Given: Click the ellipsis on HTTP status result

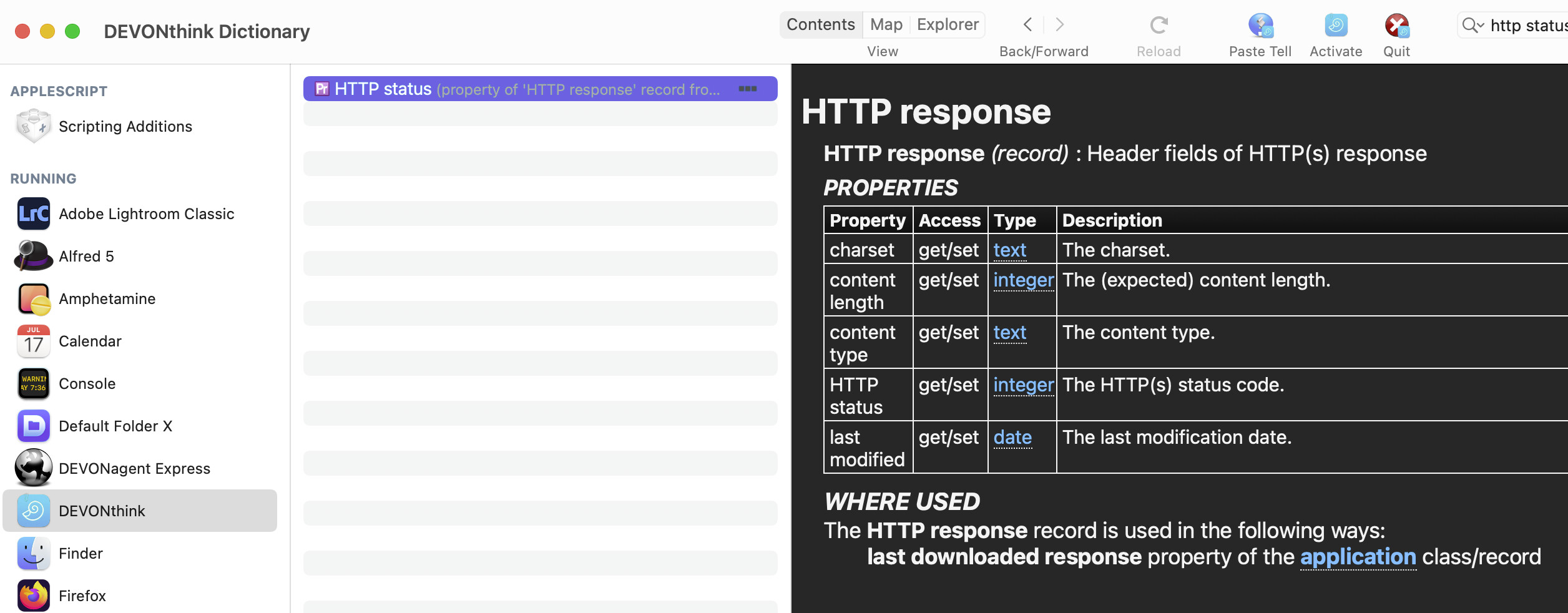Looking at the screenshot, I should (747, 89).
